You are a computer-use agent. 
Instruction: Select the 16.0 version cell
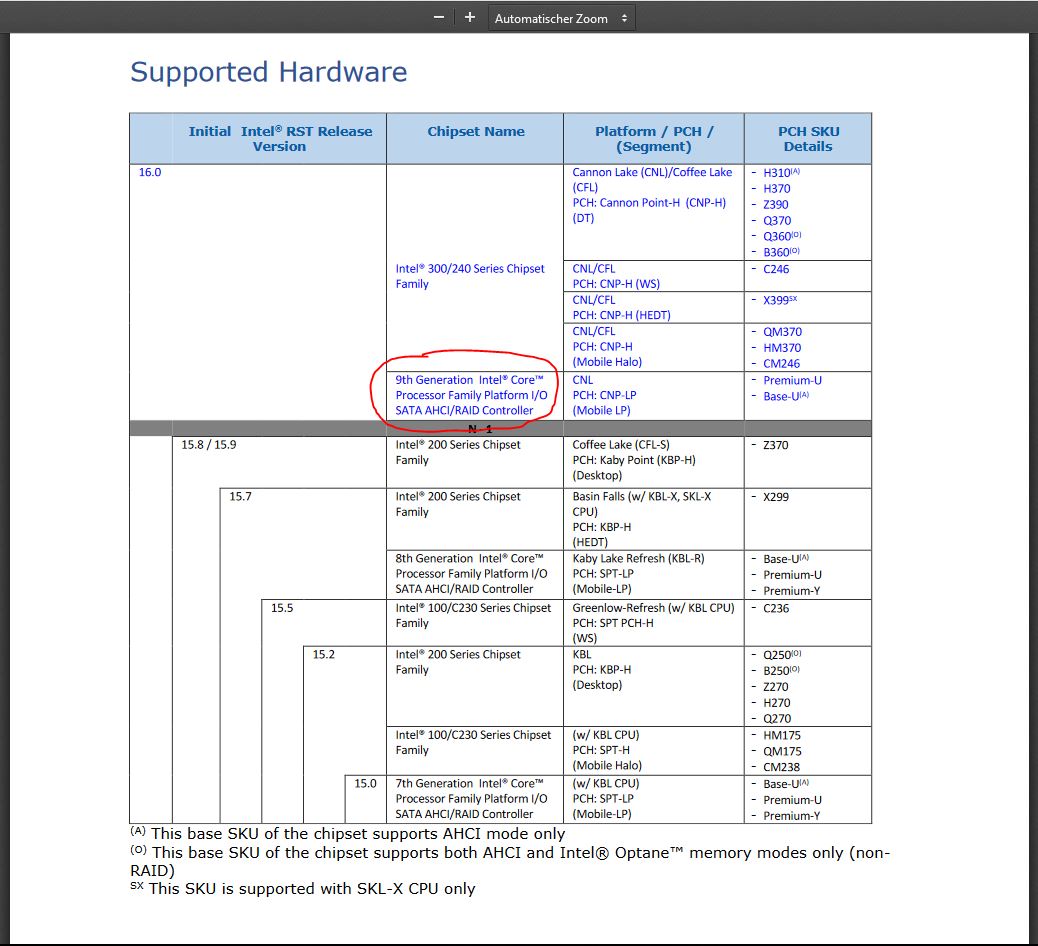pos(150,172)
